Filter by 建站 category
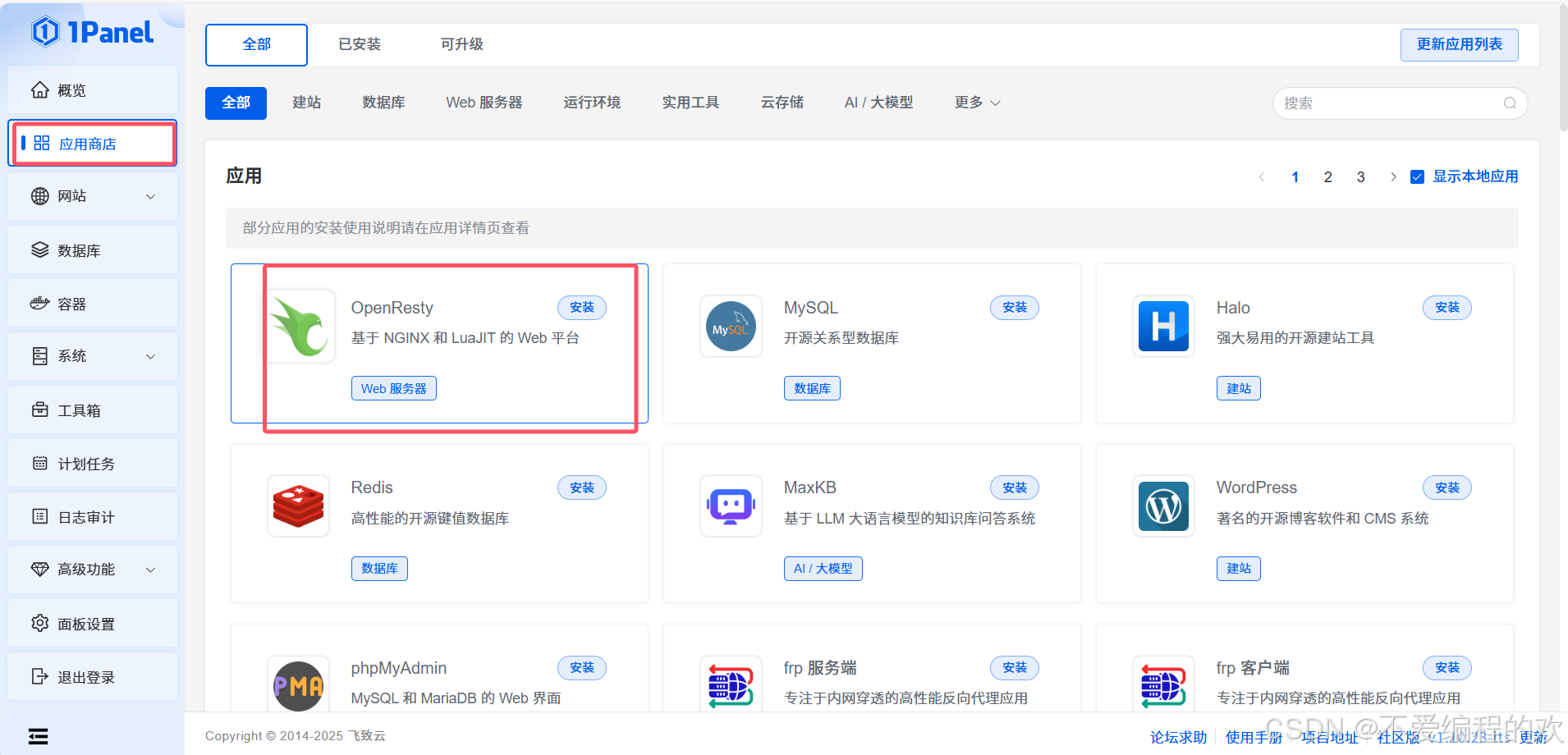This screenshot has height=755, width=1568. coord(307,103)
